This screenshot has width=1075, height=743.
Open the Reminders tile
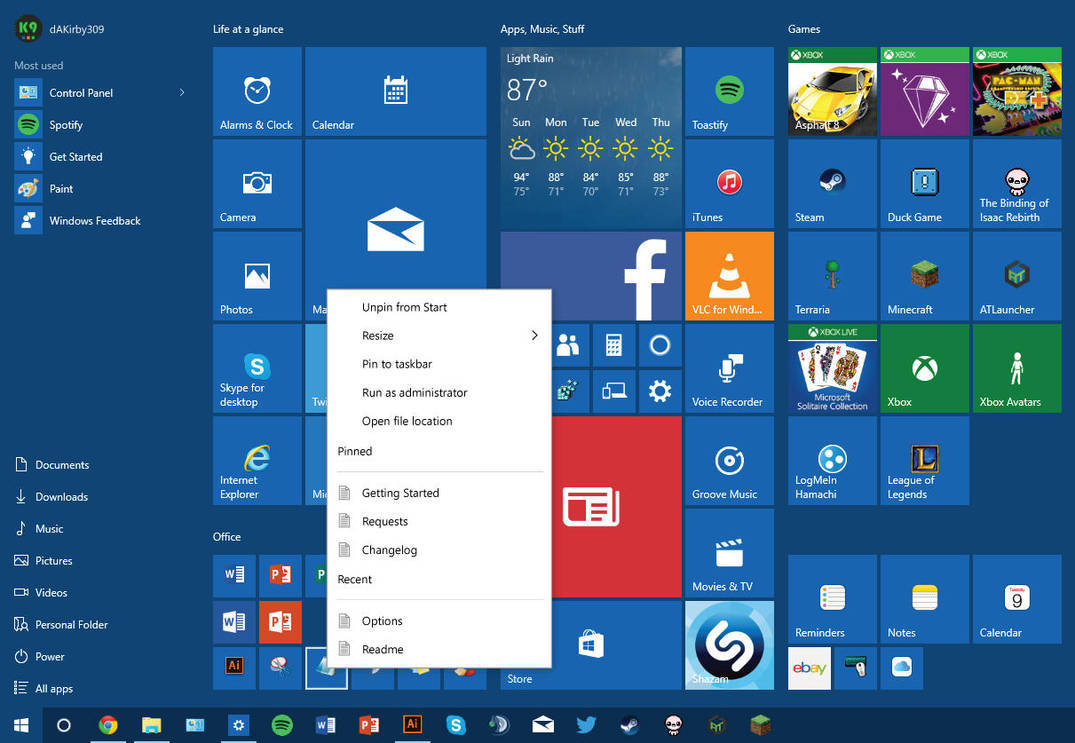[x=832, y=599]
